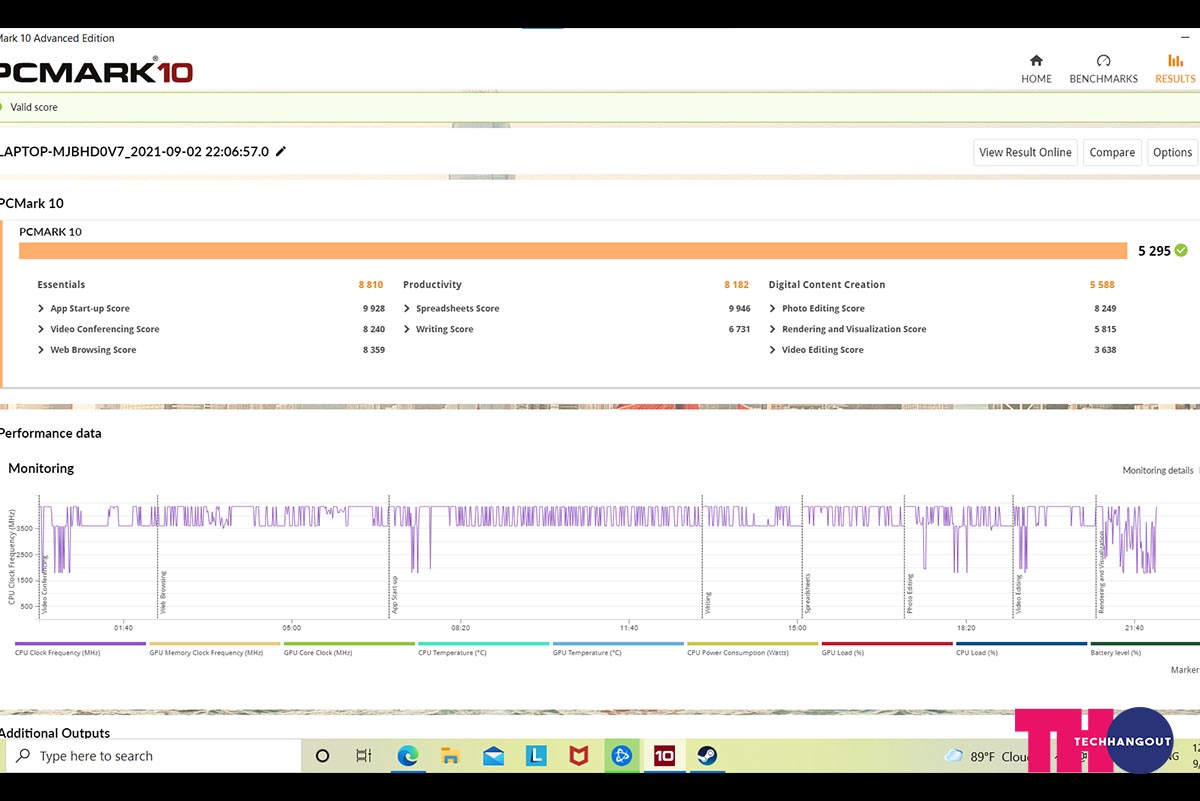Image resolution: width=1200 pixels, height=801 pixels.
Task: Click the Writing value 6 731
Action: coord(739,329)
